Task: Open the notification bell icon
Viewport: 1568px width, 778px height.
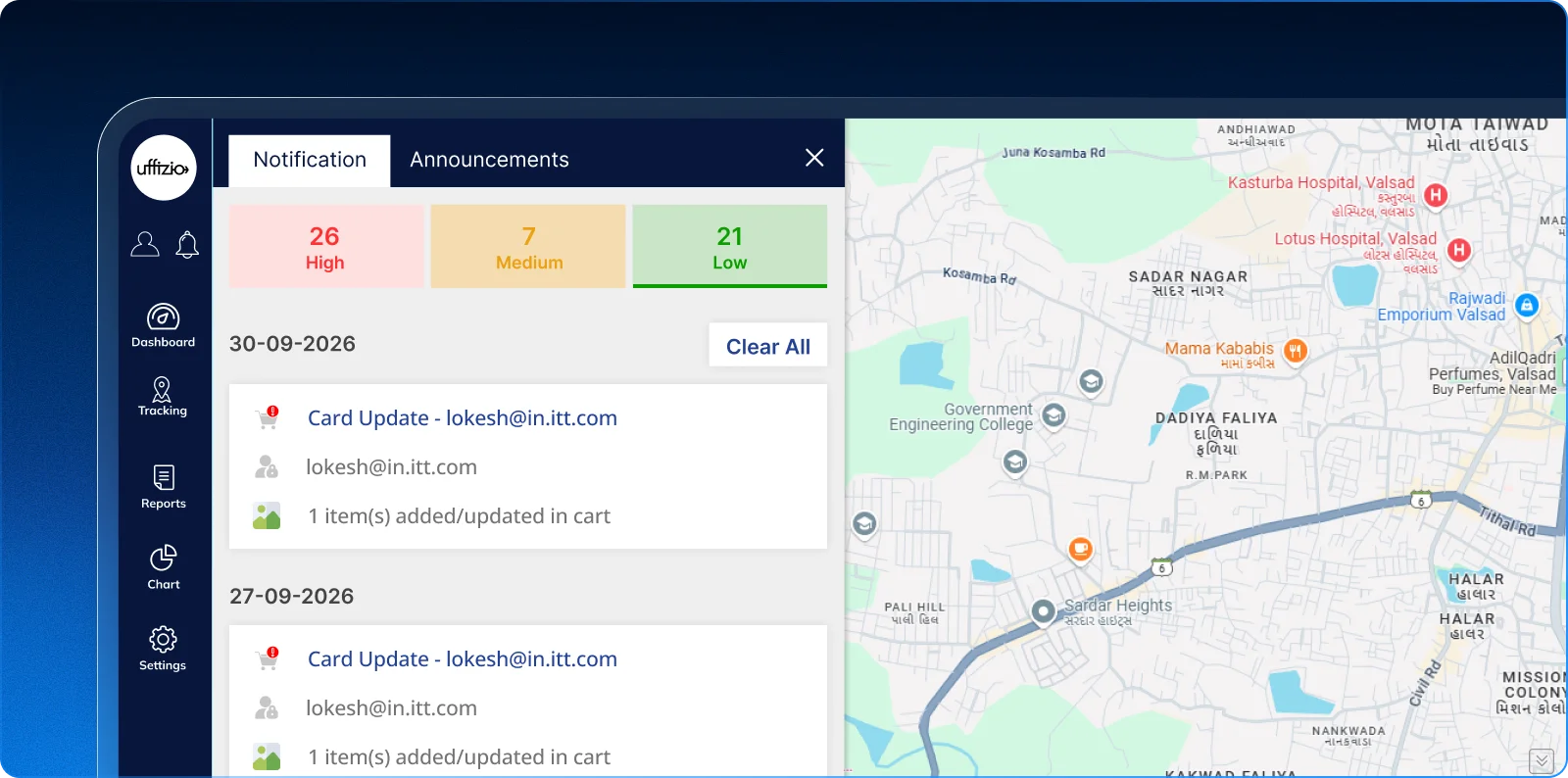Action: (187, 244)
